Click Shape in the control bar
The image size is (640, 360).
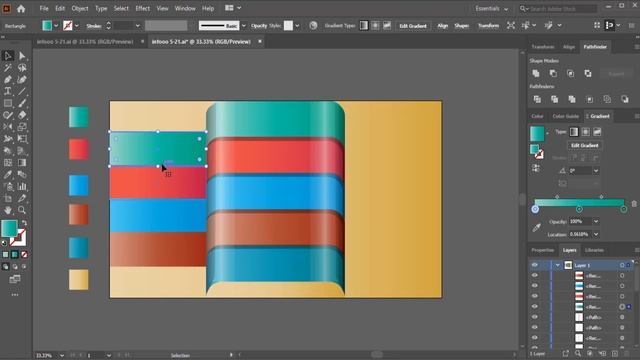pyautogui.click(x=462, y=26)
